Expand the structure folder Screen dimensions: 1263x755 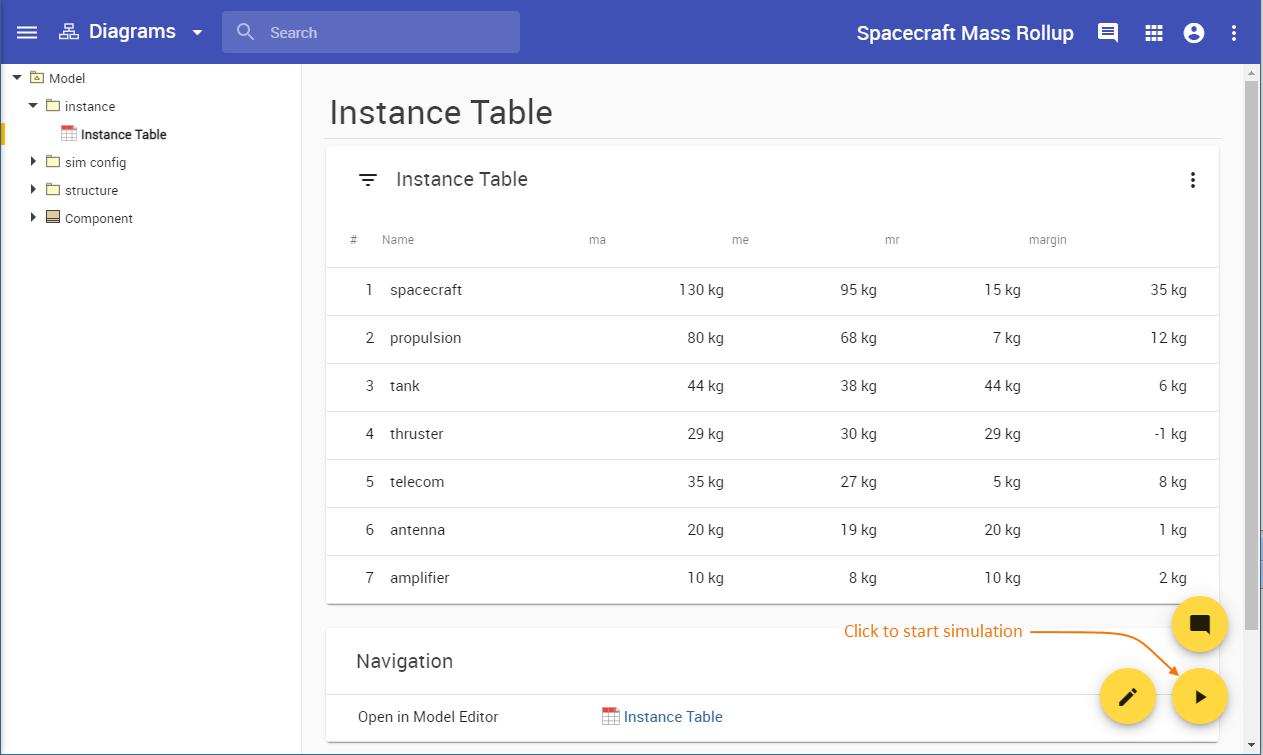[x=33, y=190]
